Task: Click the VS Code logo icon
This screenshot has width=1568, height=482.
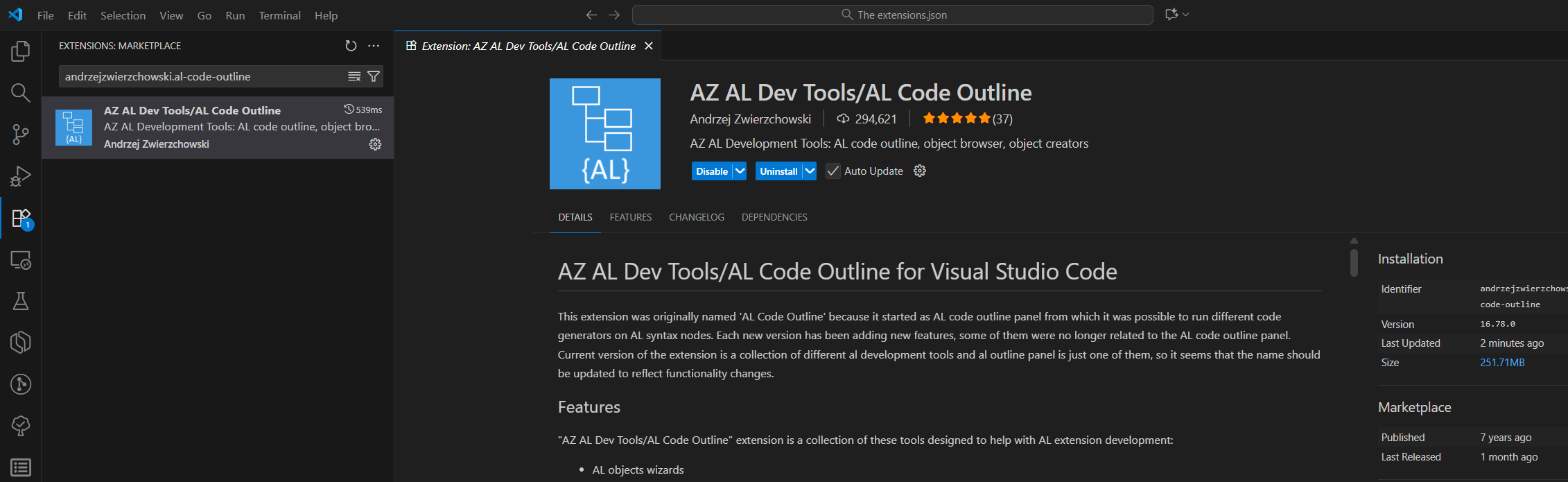Action: pos(15,15)
